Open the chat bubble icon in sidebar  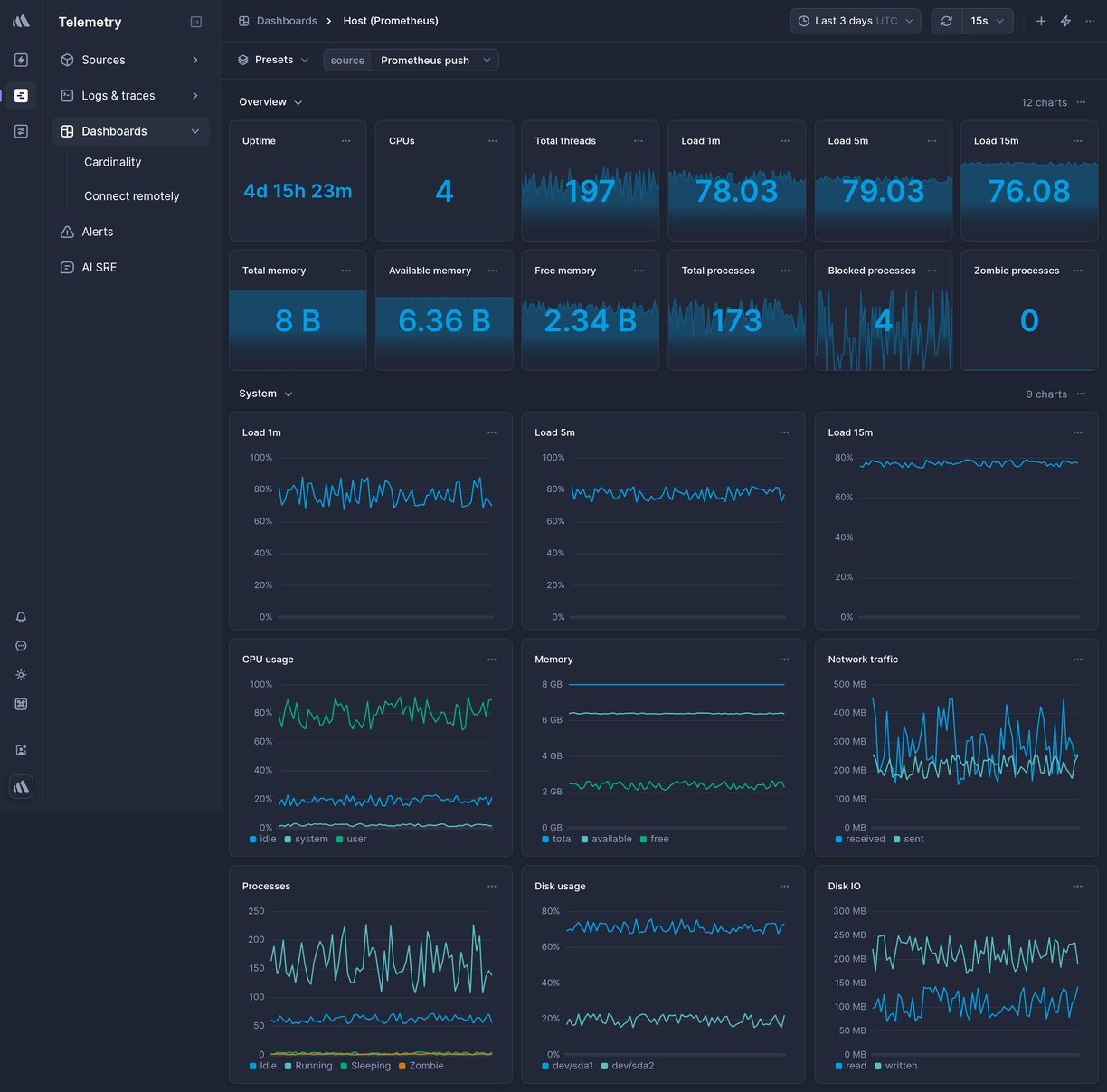pos(21,646)
